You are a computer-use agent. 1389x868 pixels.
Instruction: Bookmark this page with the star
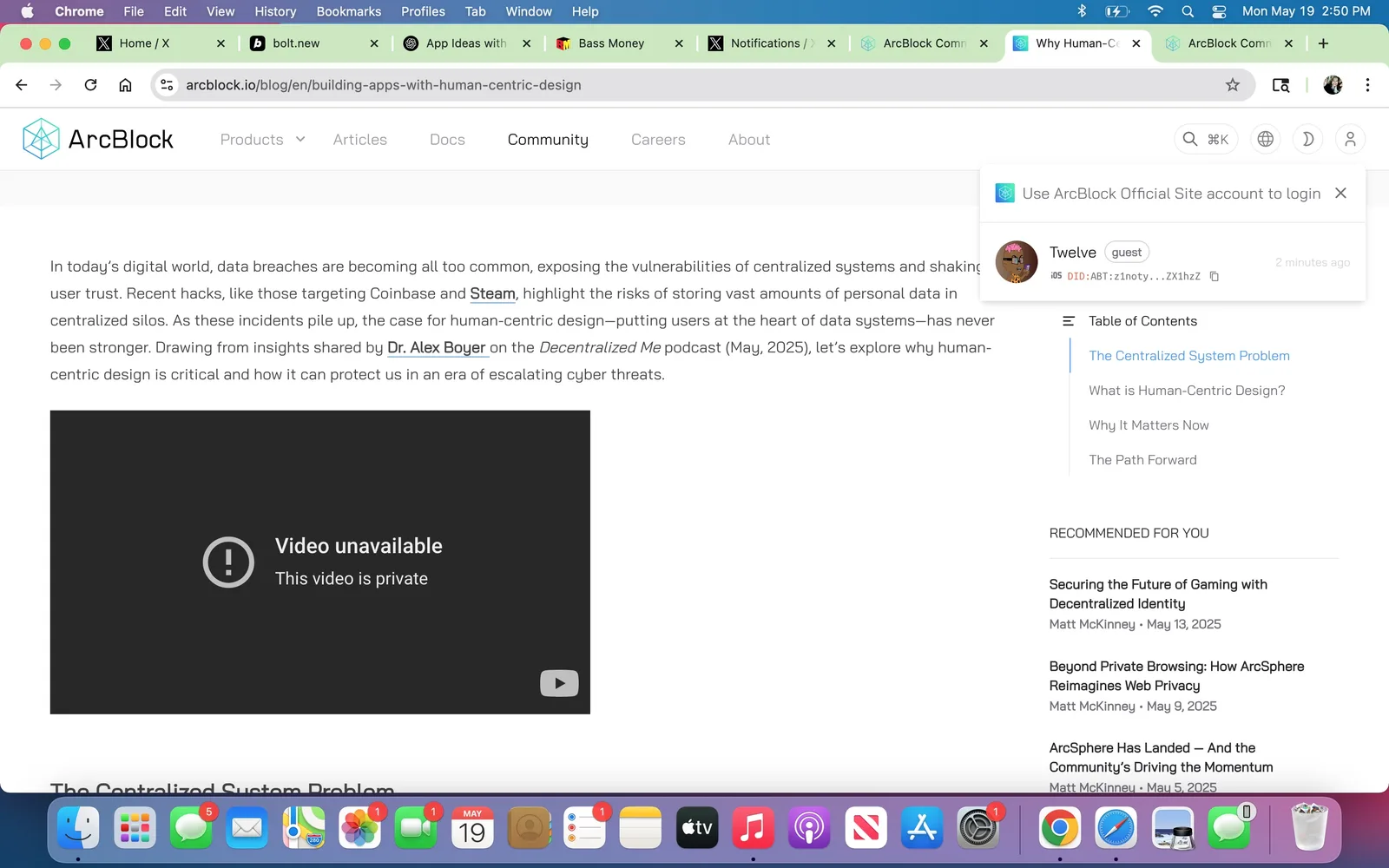(1233, 85)
